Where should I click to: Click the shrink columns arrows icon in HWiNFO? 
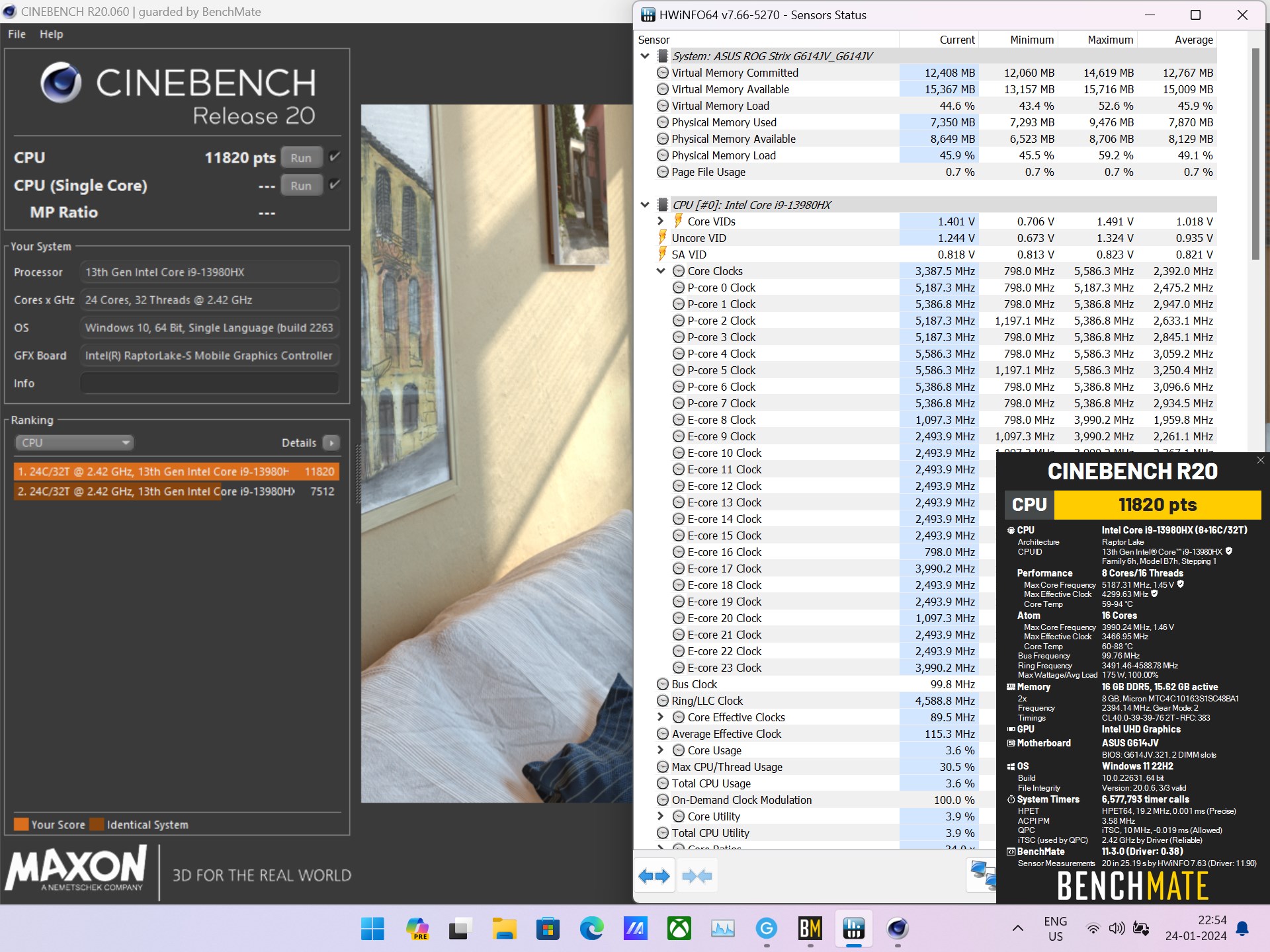click(x=697, y=876)
